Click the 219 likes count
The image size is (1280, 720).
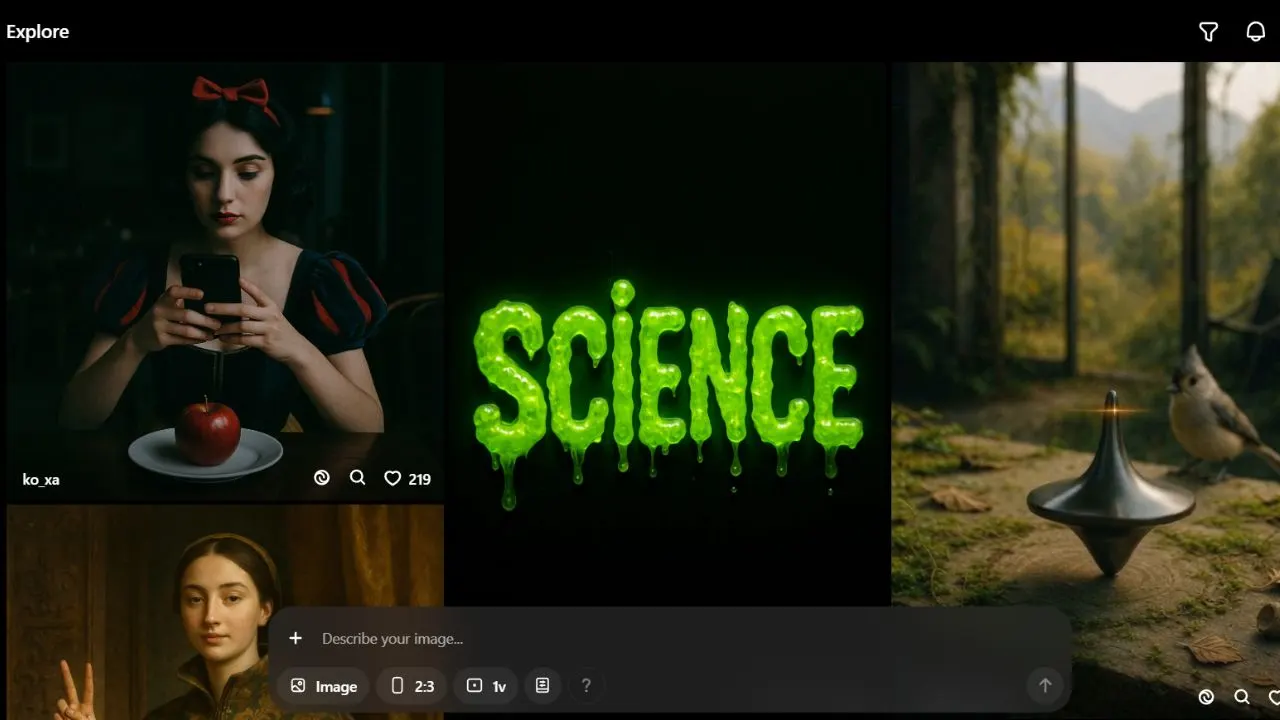419,479
